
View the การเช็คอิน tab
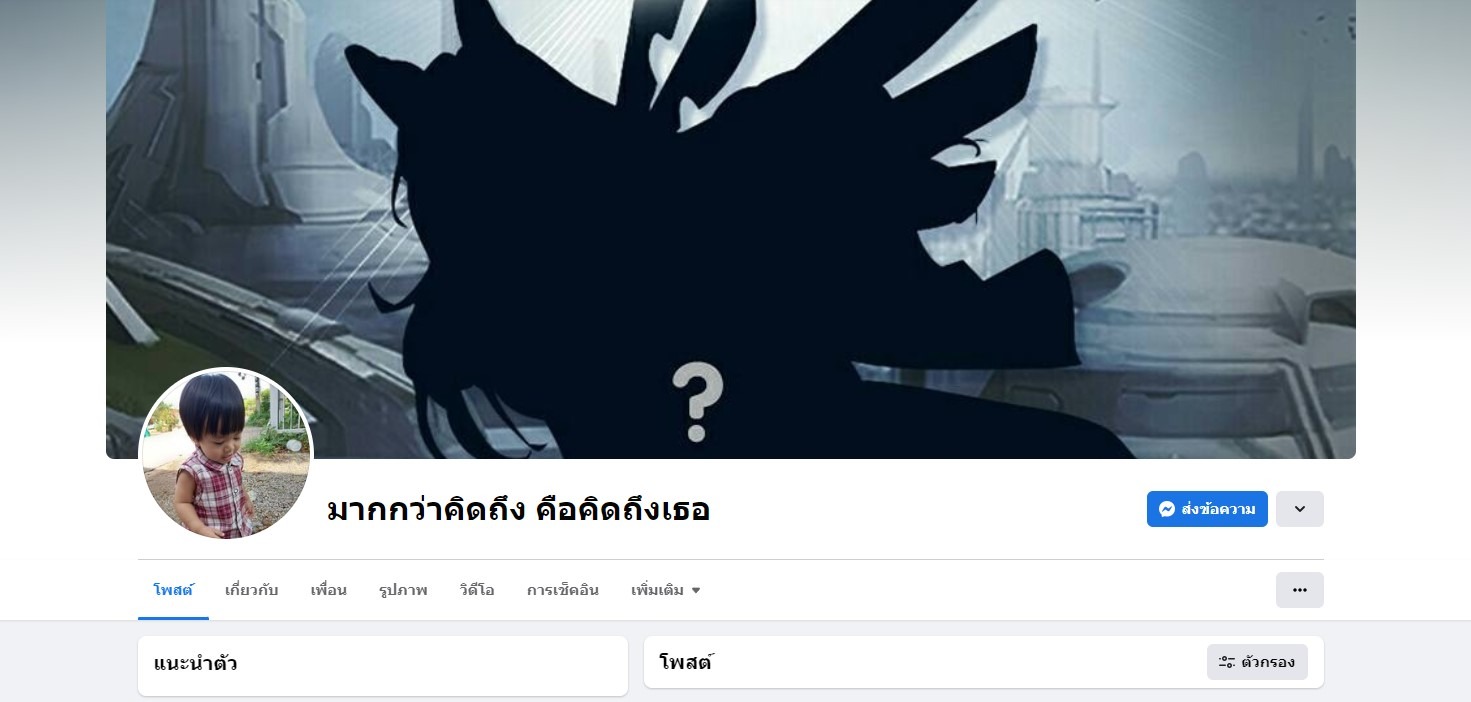(x=563, y=590)
